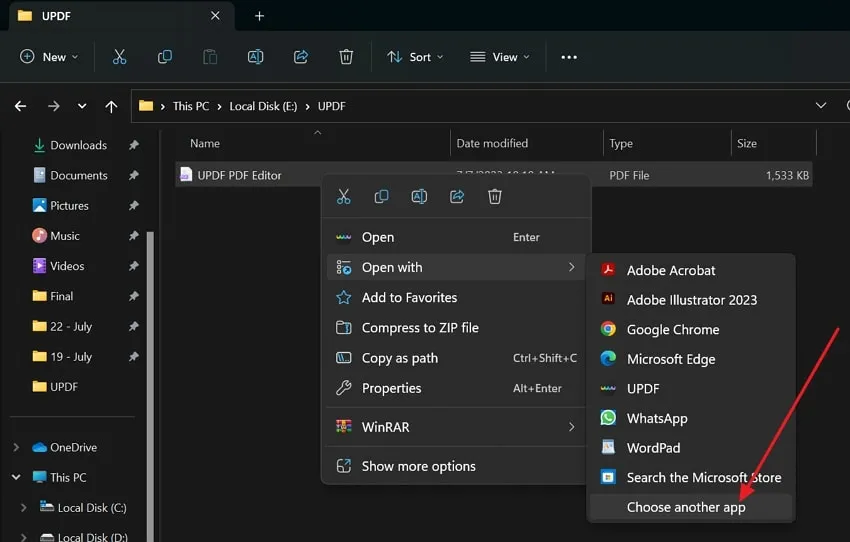This screenshot has height=542, width=850.
Task: Click the Delete trash icon in context menu
Action: tap(494, 197)
